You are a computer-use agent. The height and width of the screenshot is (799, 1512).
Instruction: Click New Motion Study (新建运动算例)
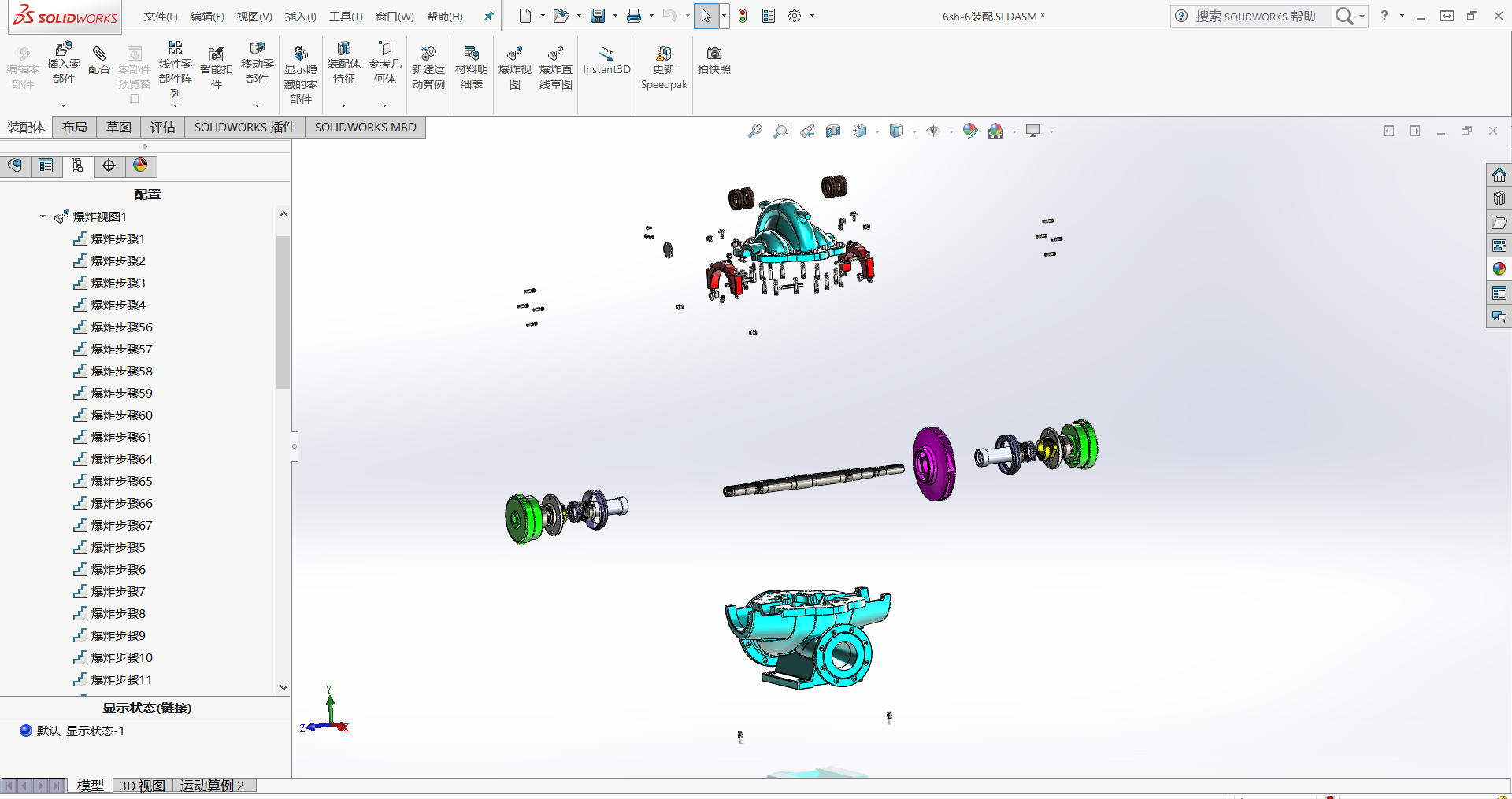(x=428, y=68)
